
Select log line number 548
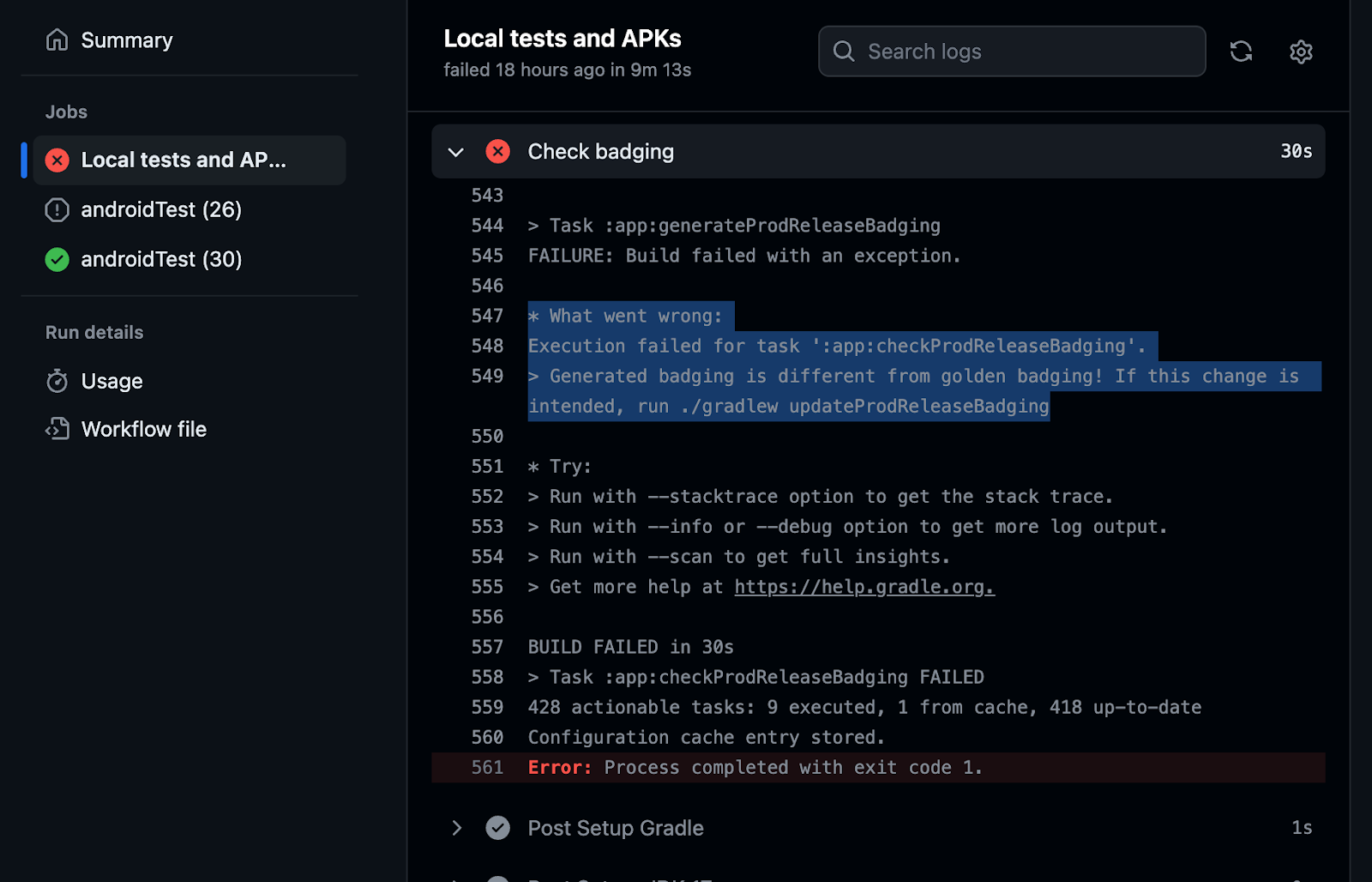coord(487,346)
